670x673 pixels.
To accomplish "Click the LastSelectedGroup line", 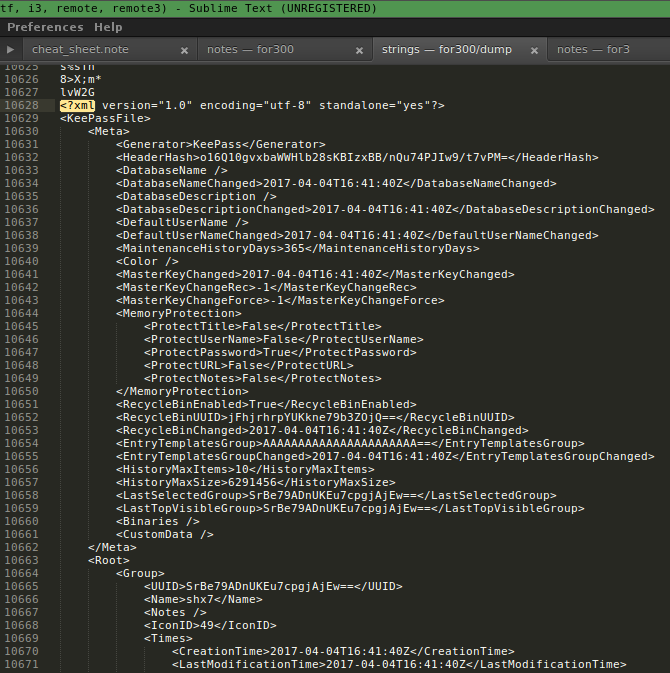I will [336, 495].
